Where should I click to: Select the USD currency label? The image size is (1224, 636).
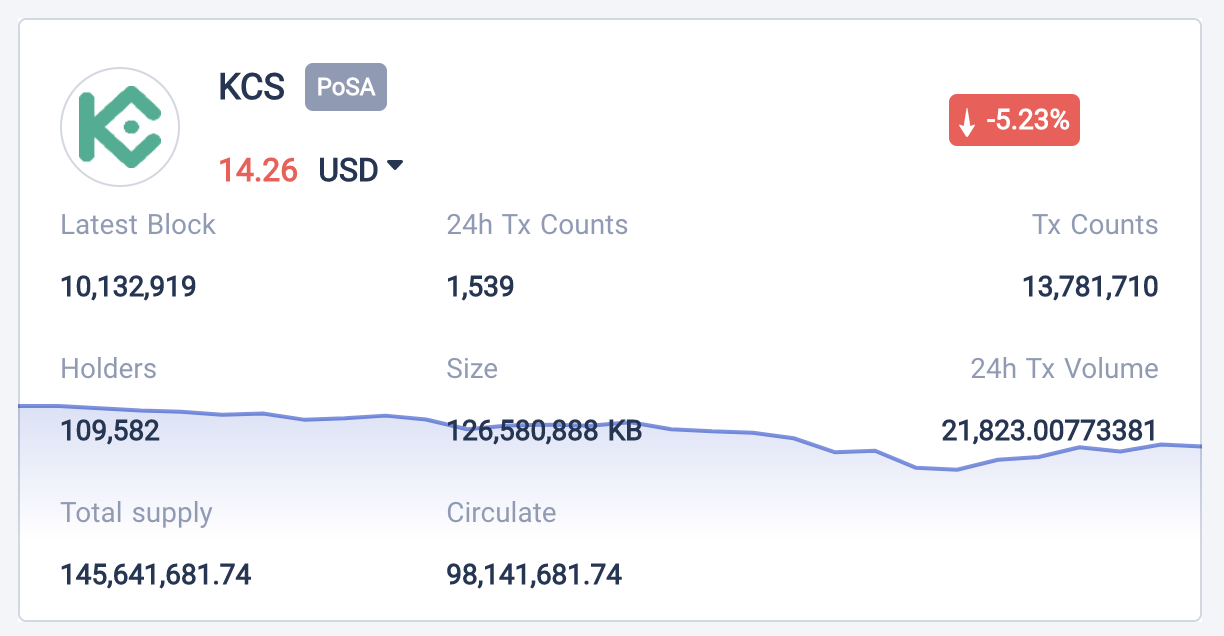tap(348, 170)
